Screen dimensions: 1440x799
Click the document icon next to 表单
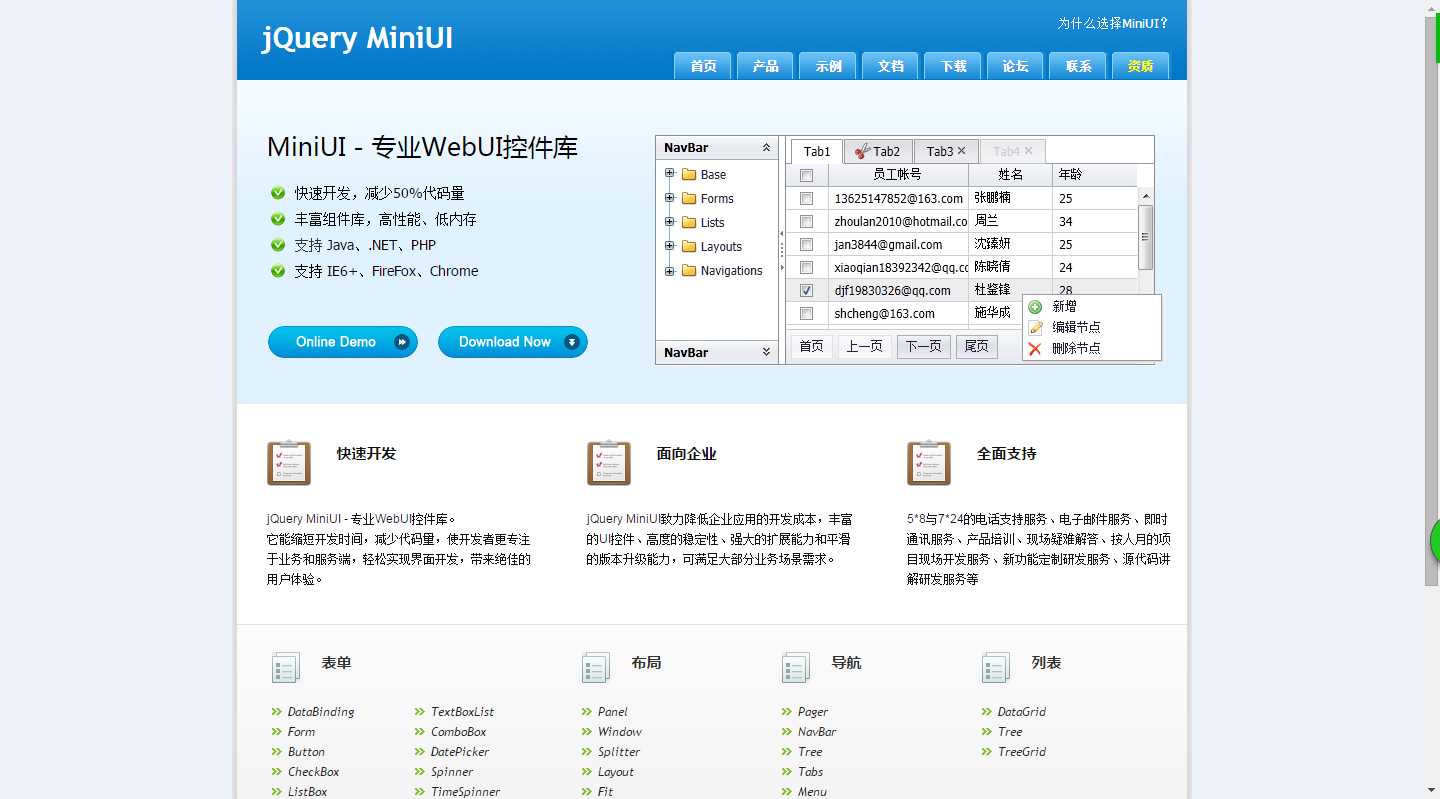(x=286, y=667)
